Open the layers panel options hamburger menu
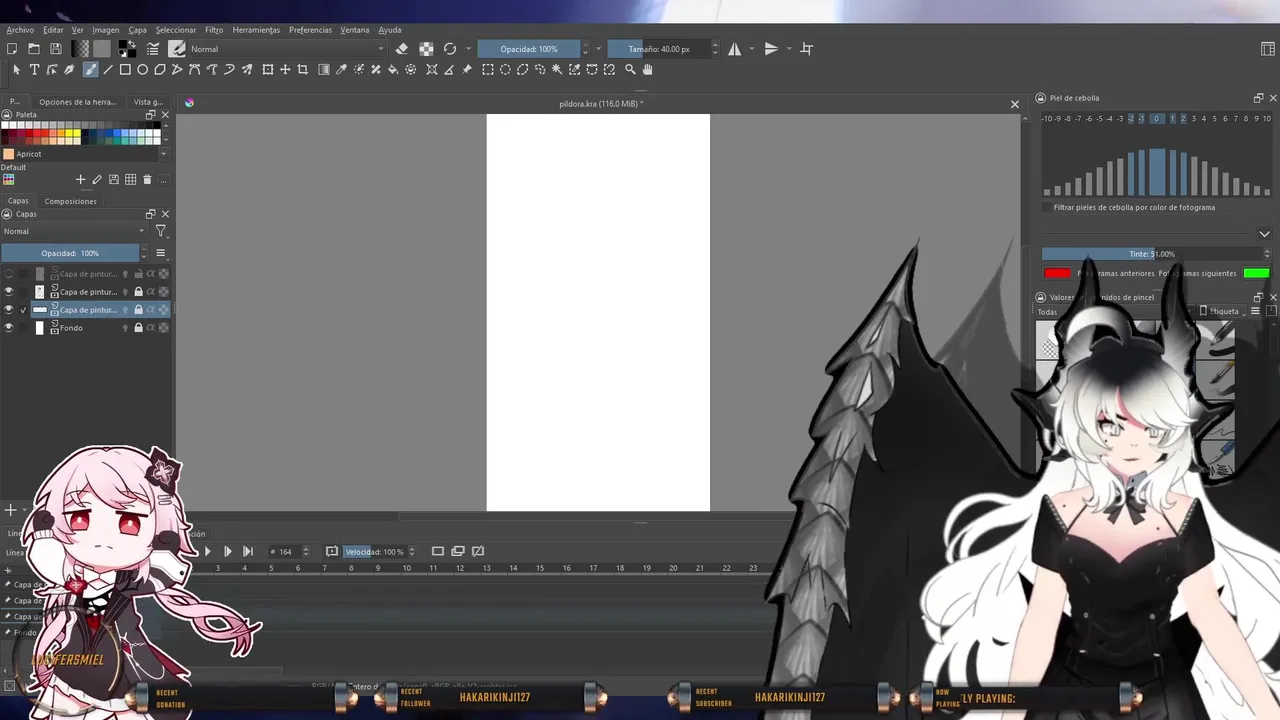This screenshot has width=1280, height=720. [x=160, y=253]
